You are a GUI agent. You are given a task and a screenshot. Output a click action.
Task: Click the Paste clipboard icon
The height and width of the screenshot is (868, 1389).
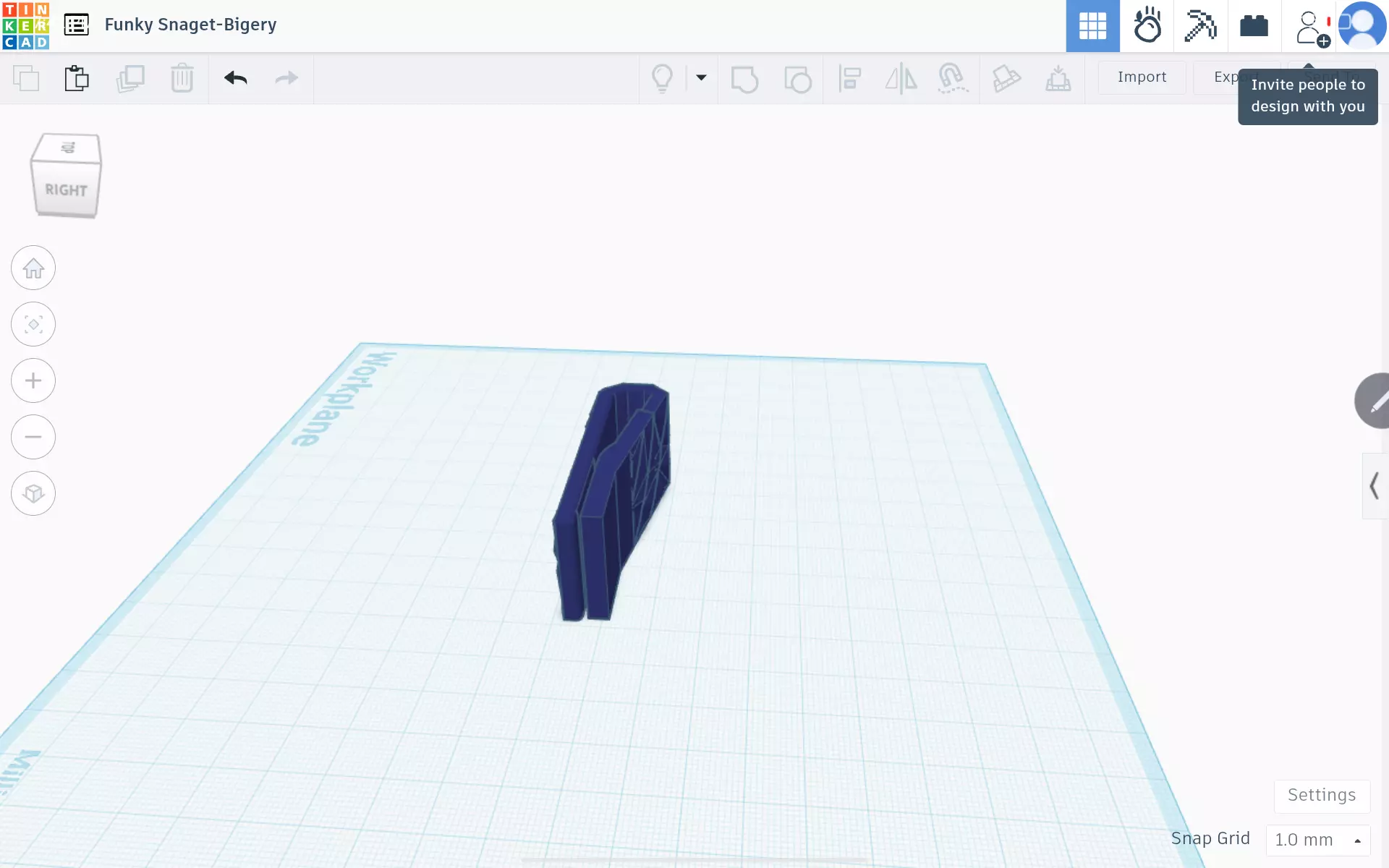77,78
